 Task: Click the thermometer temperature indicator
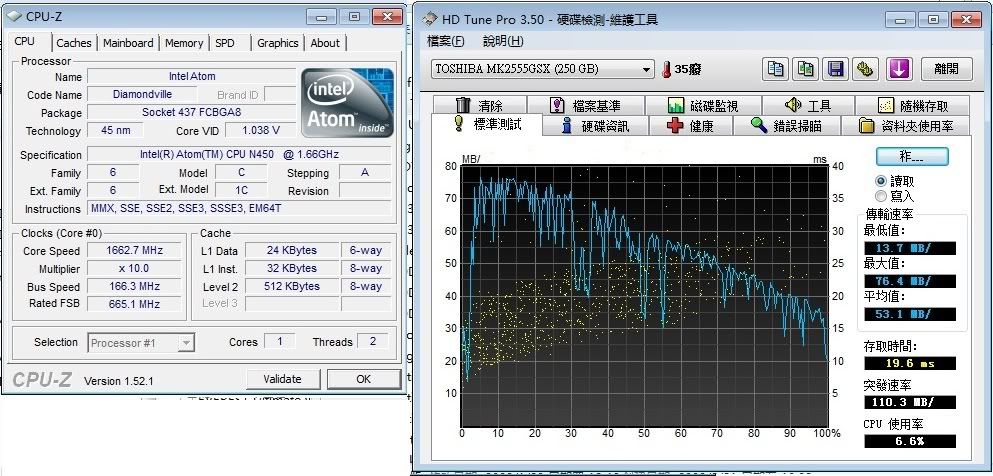tap(666, 70)
